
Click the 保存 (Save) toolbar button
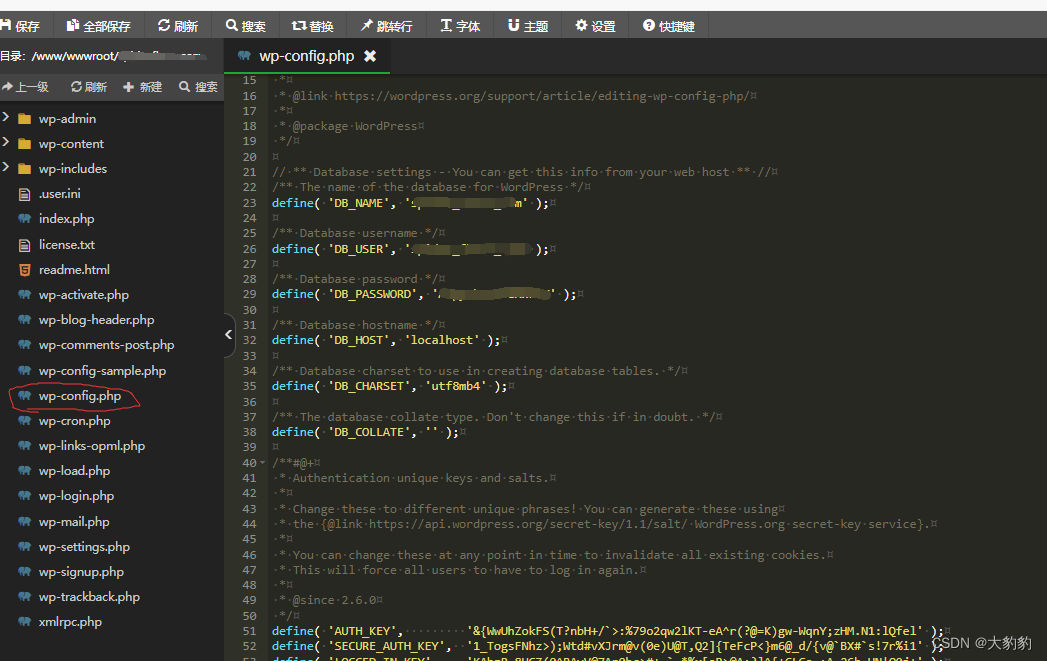pyautogui.click(x=21, y=26)
